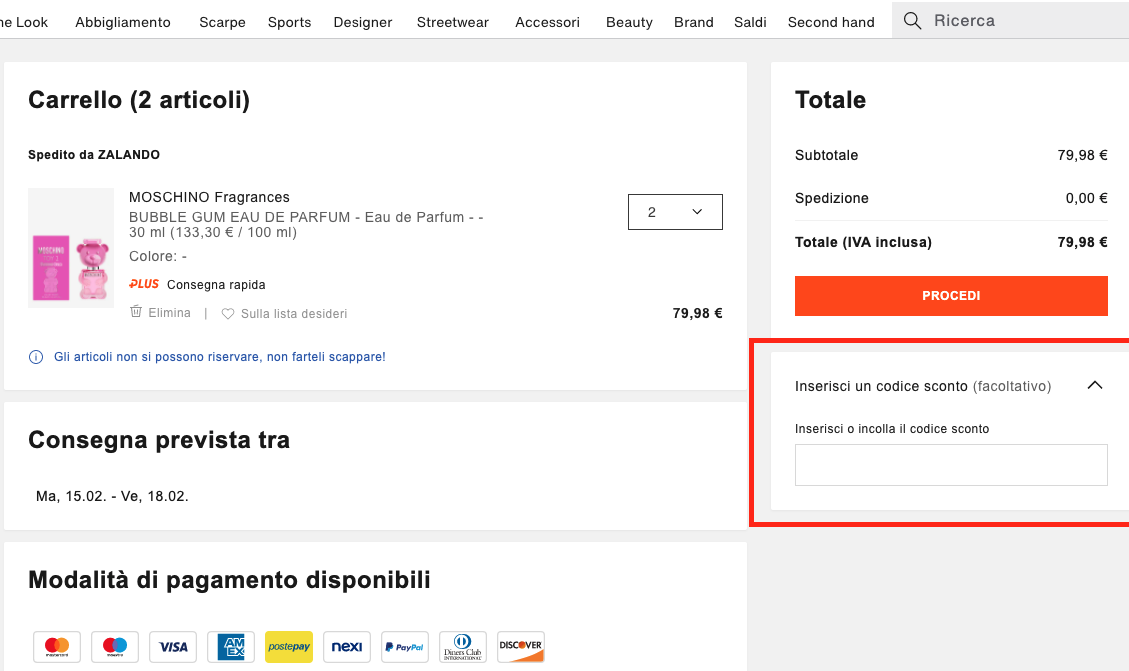Viewport: 1129px width, 671px height.
Task: Click the Totale (IVA inclusa) label
Action: (863, 242)
